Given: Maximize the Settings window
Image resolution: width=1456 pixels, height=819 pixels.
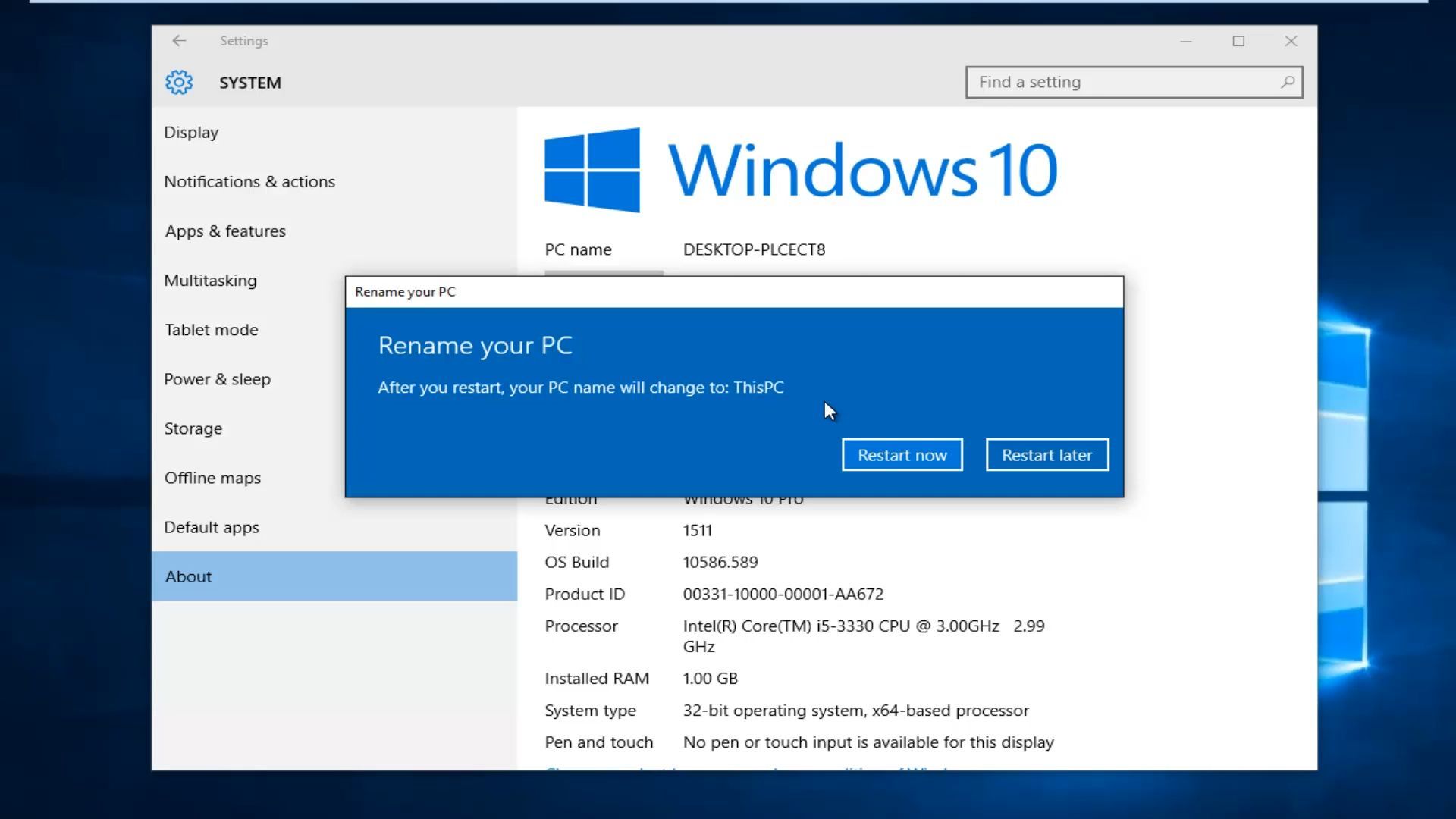Looking at the screenshot, I should (1238, 41).
